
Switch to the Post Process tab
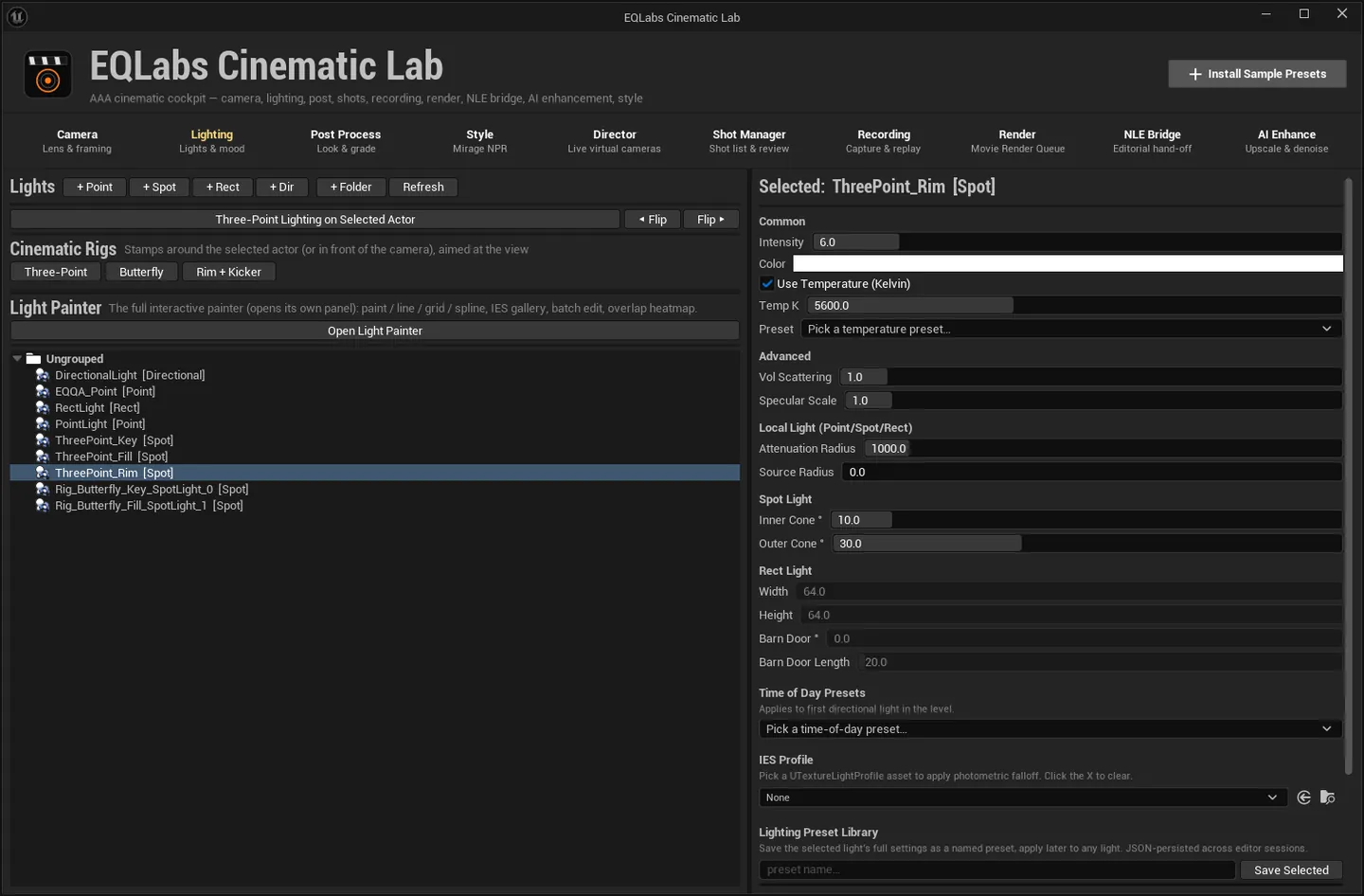click(x=346, y=141)
